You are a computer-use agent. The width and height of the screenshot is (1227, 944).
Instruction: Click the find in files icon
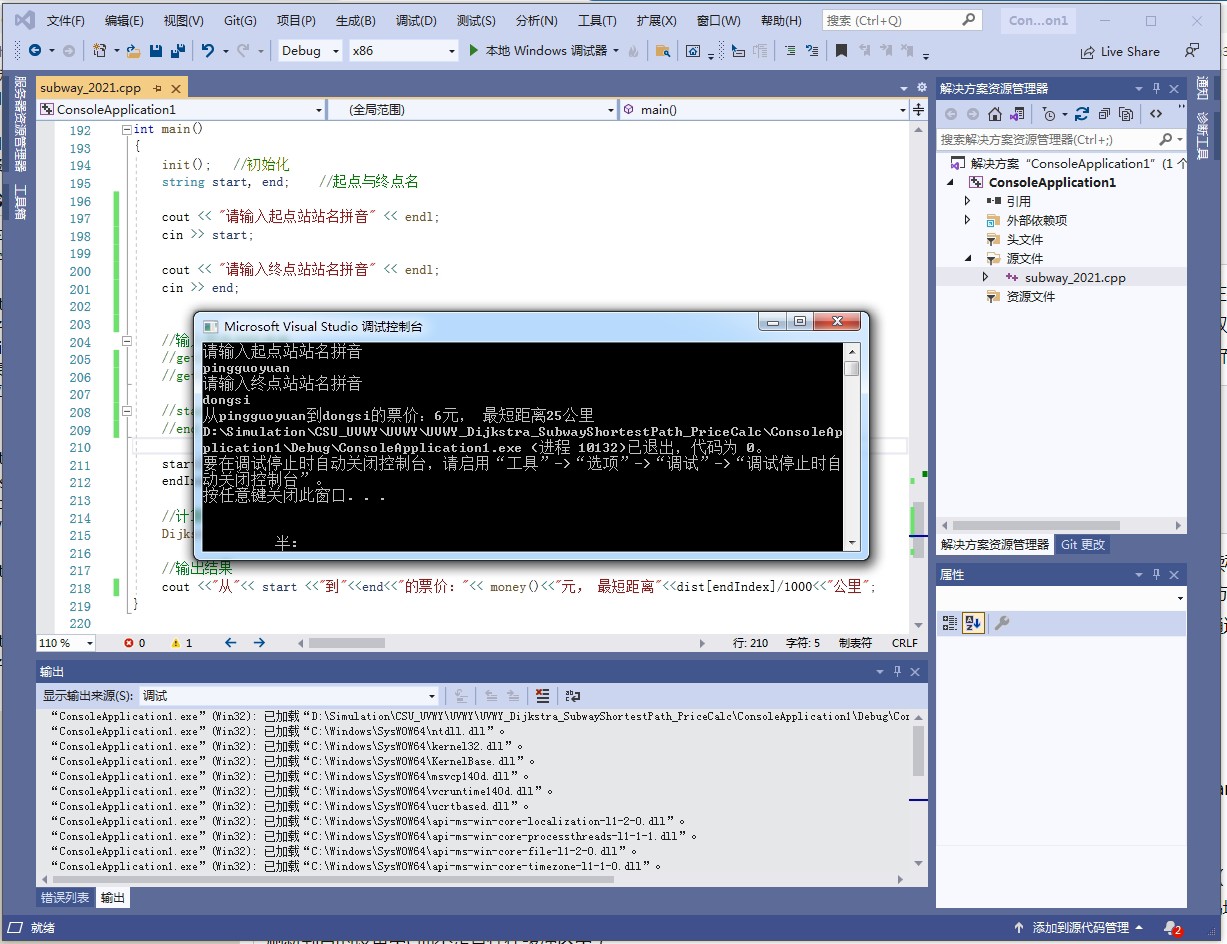[x=662, y=51]
